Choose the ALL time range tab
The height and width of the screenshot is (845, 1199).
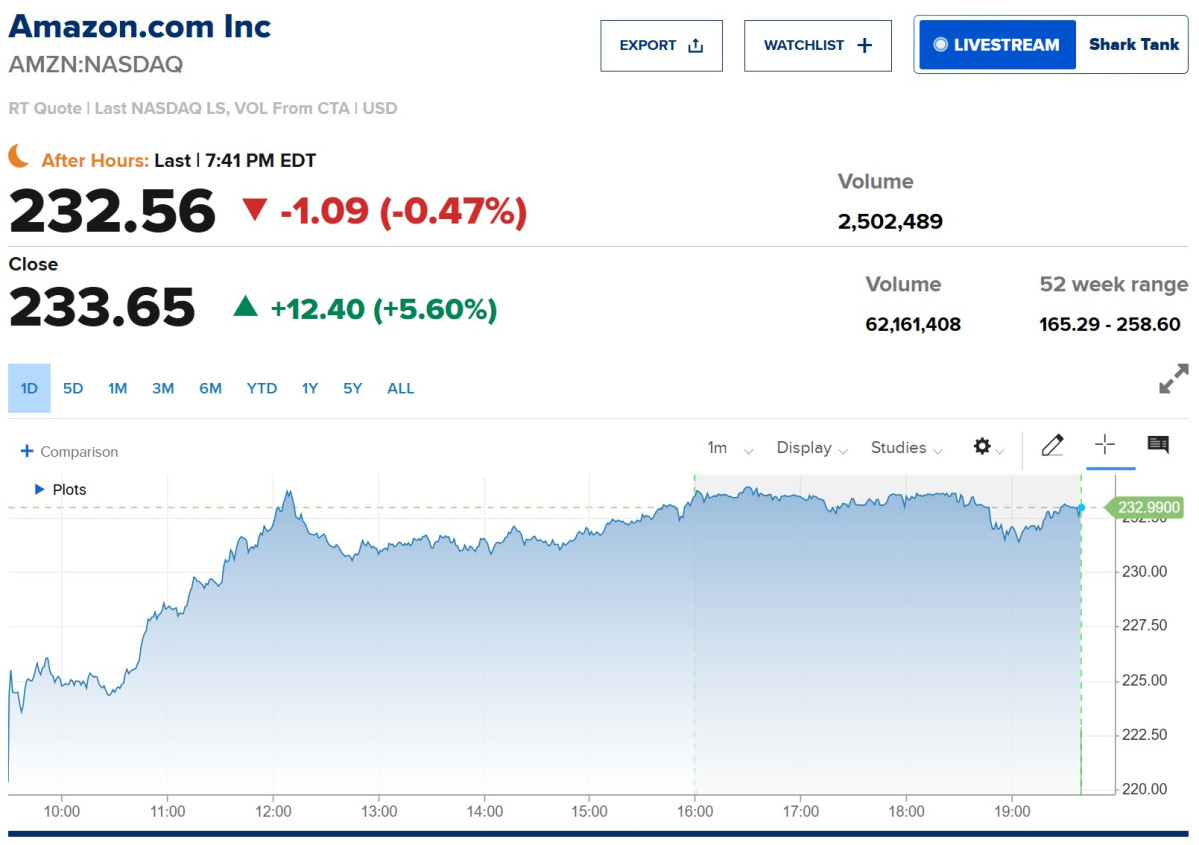coord(400,388)
